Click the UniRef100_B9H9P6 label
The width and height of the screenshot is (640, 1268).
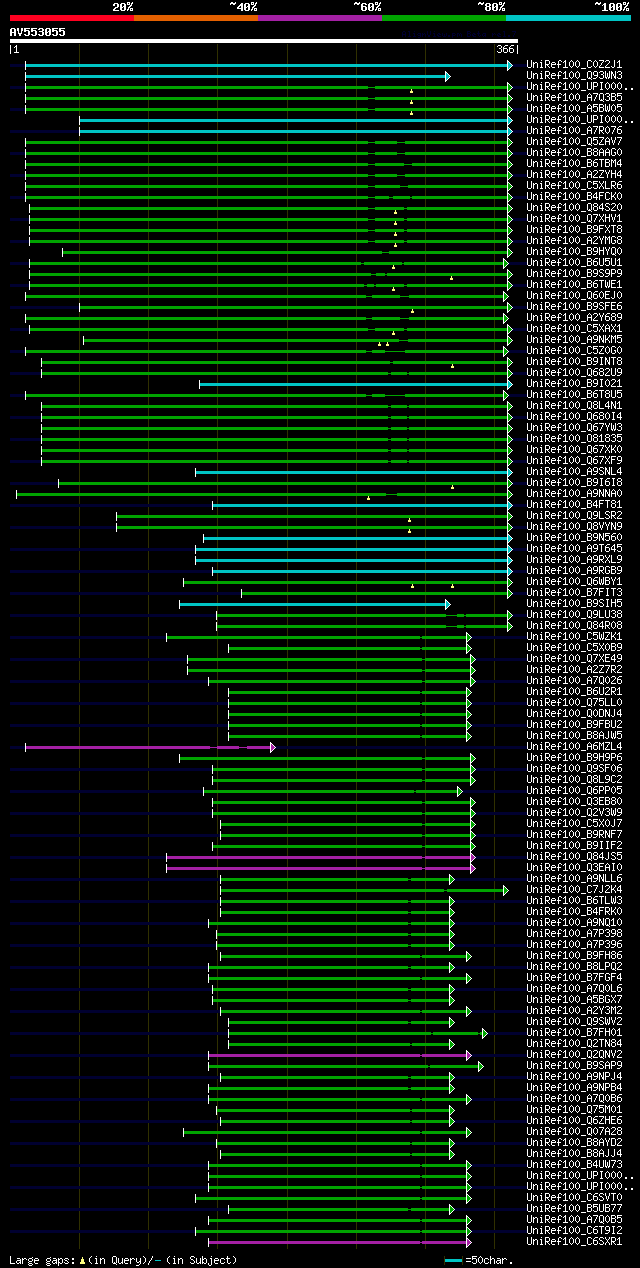[574, 758]
